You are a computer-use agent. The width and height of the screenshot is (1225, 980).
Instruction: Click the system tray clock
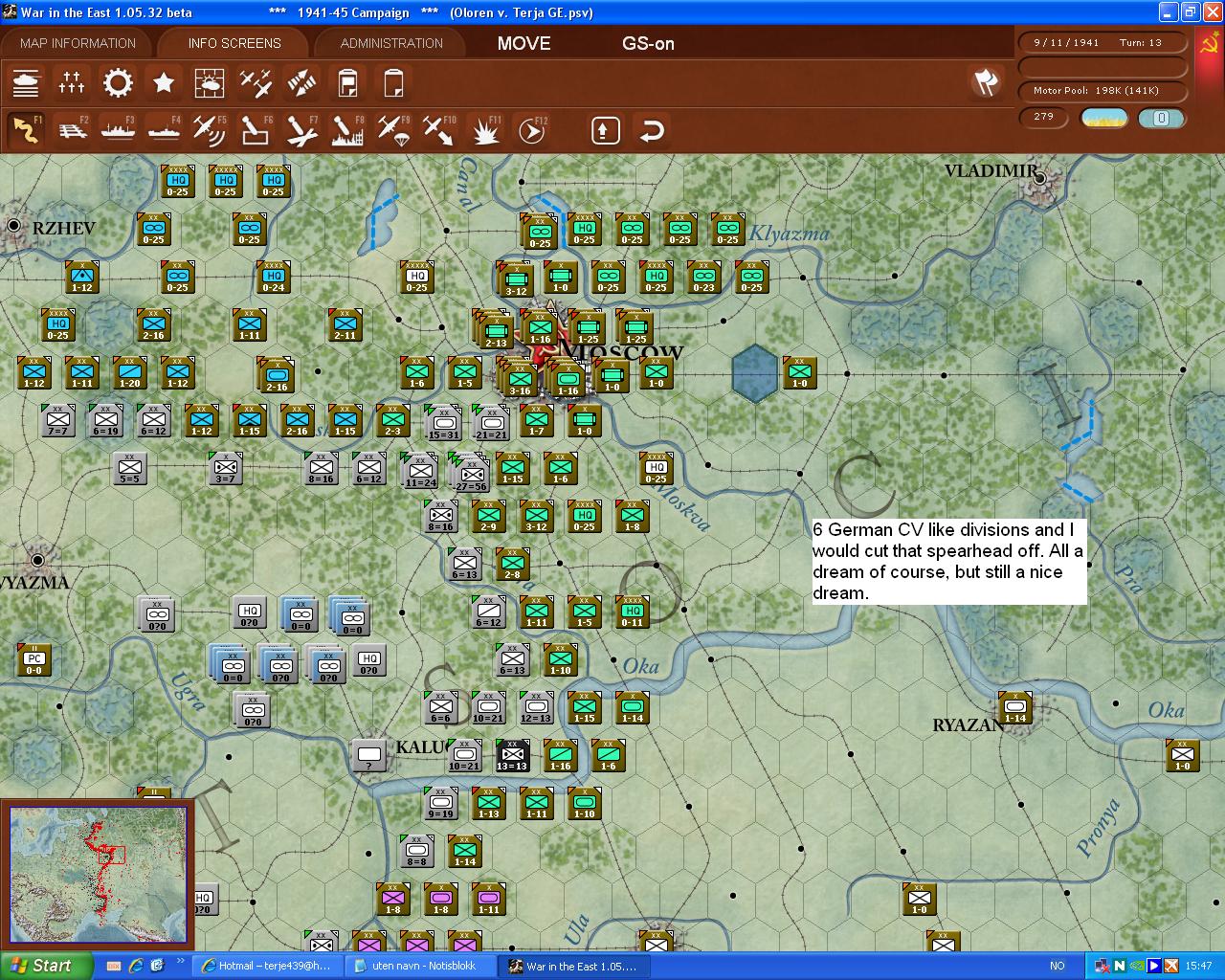point(1198,966)
